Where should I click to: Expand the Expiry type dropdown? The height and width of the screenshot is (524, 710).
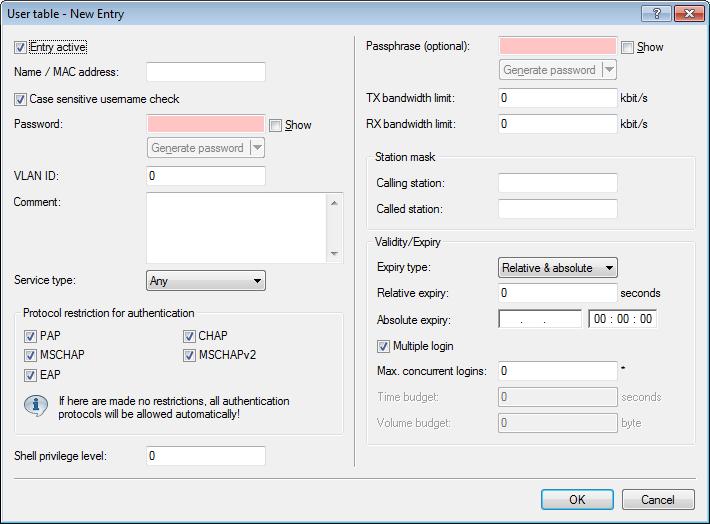557,268
